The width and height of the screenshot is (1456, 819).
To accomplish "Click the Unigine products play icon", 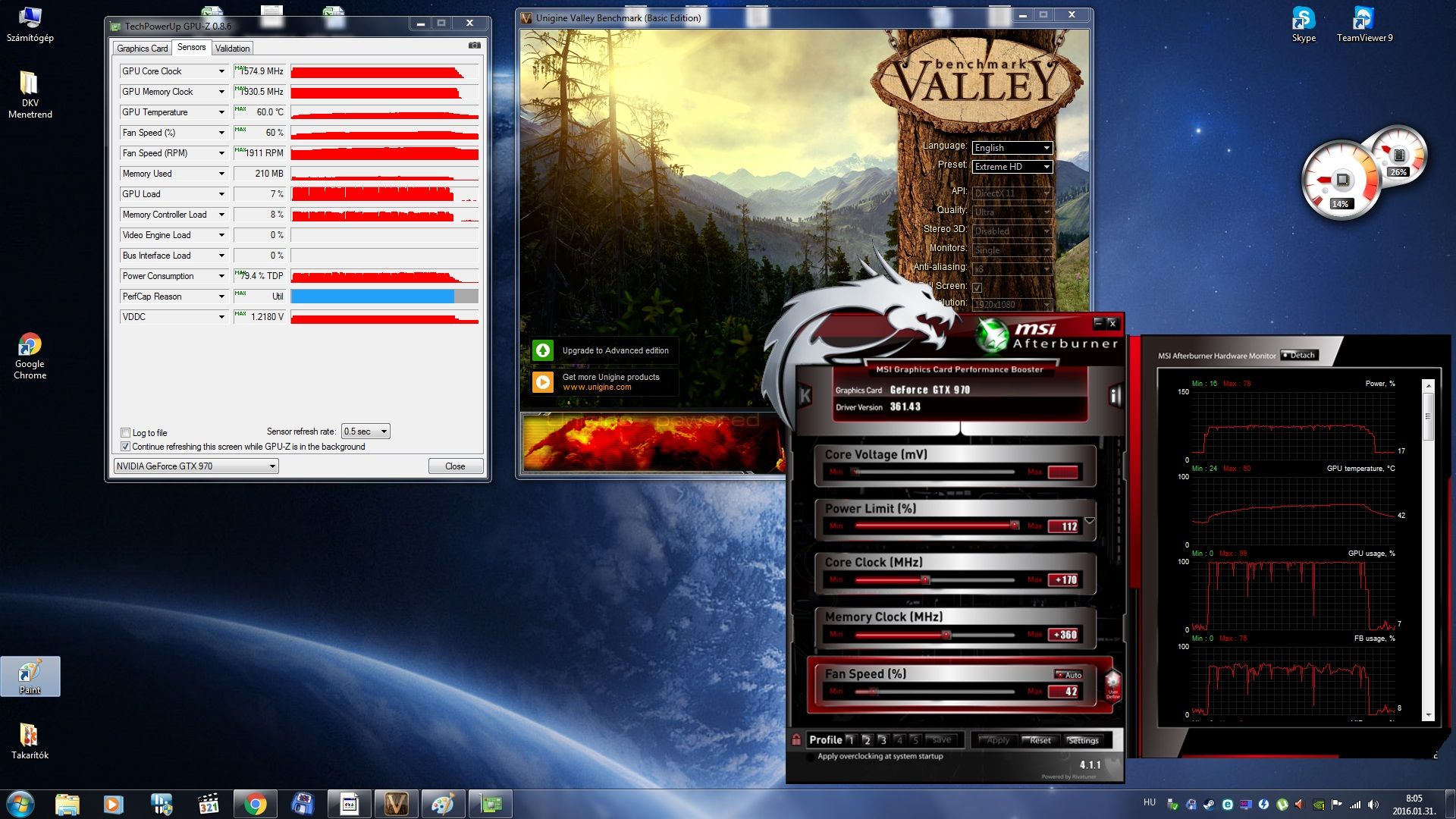I will tap(543, 381).
